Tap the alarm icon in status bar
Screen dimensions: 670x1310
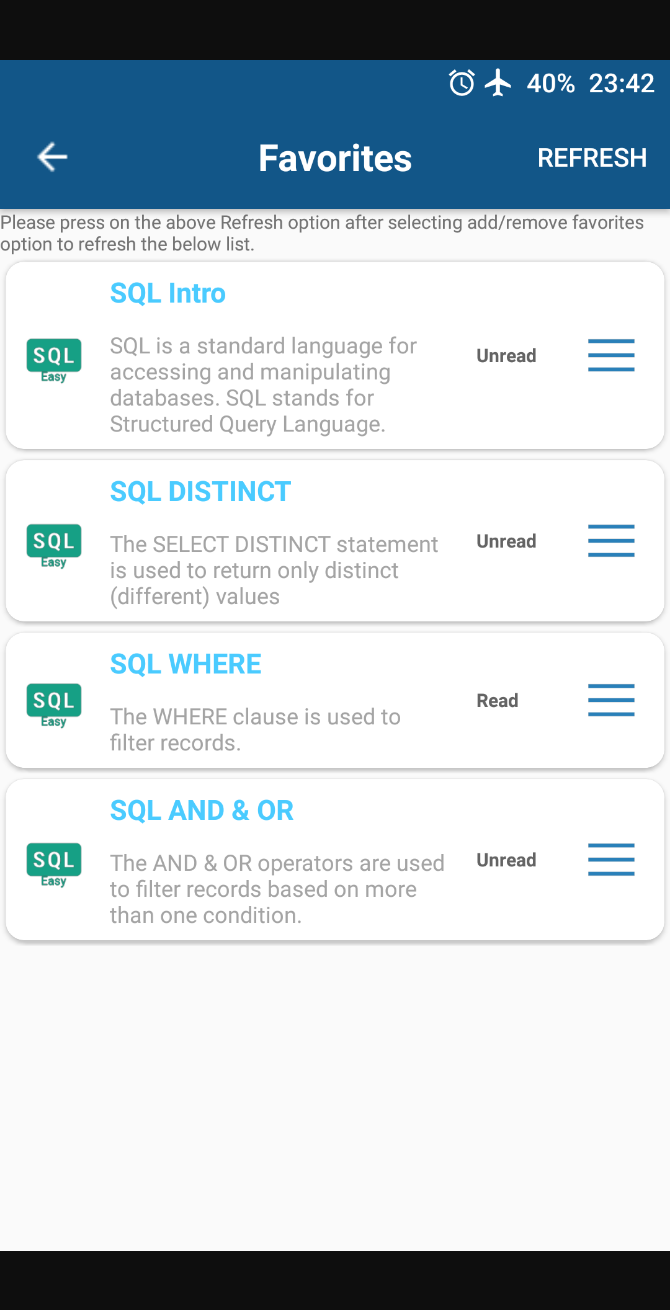[x=461, y=83]
